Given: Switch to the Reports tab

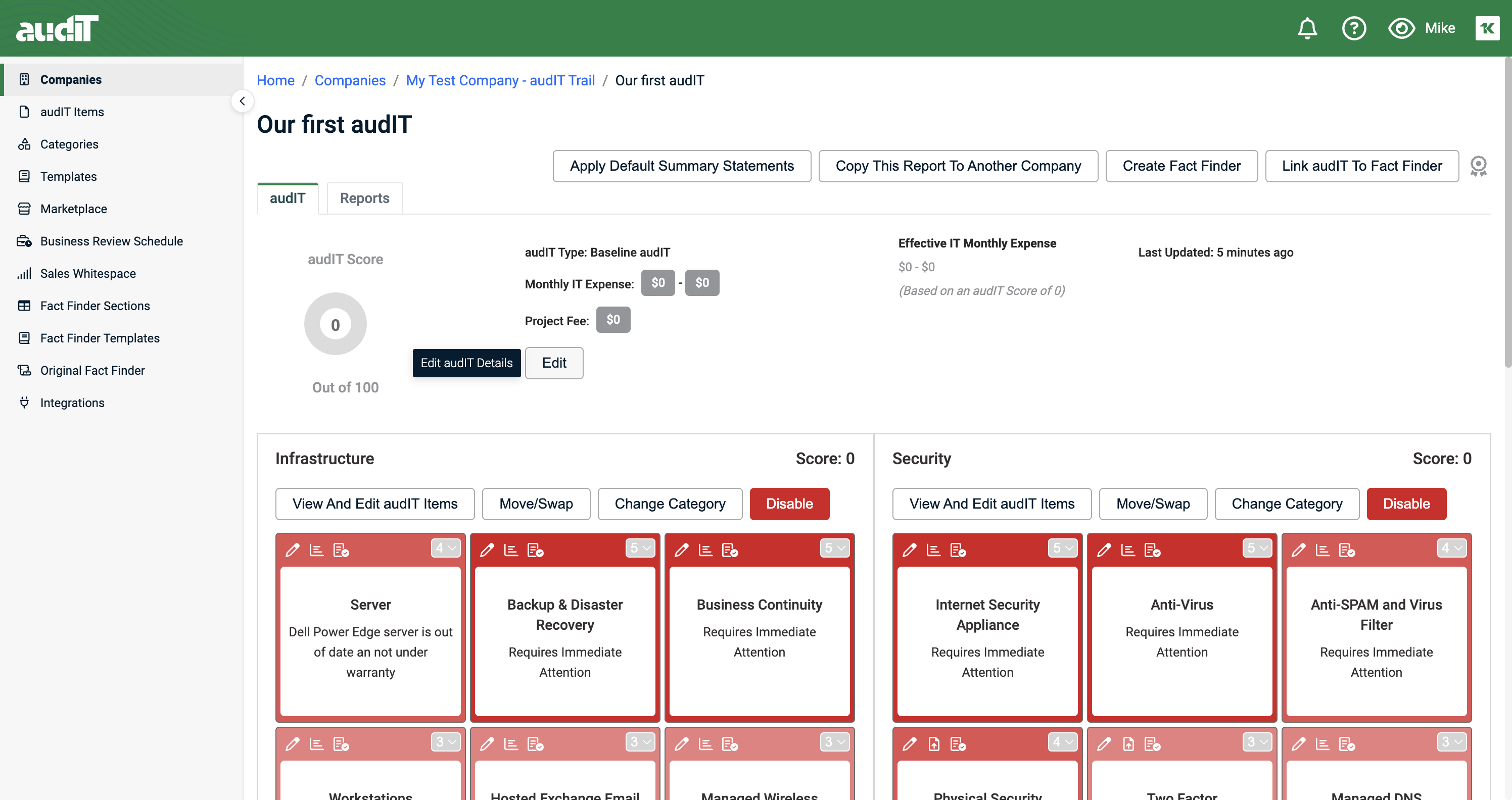Looking at the screenshot, I should click(x=364, y=198).
